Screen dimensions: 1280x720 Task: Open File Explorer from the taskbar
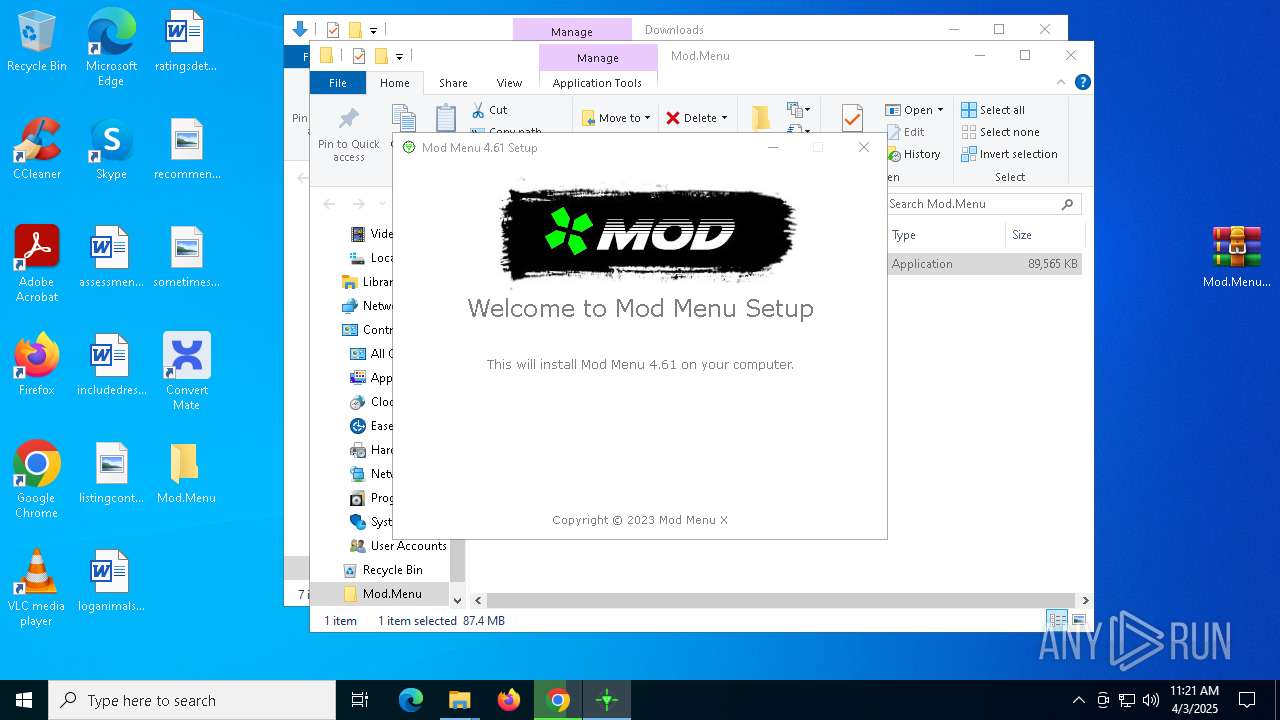(x=459, y=700)
